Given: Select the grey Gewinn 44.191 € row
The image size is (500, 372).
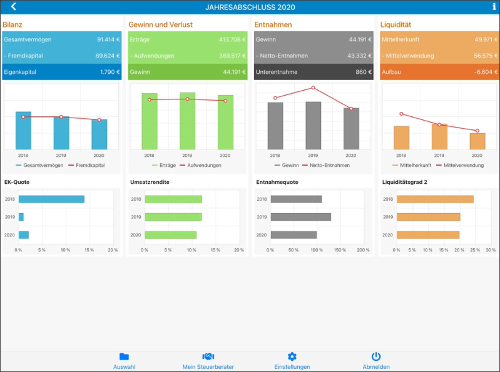Looking at the screenshot, I should coord(314,40).
